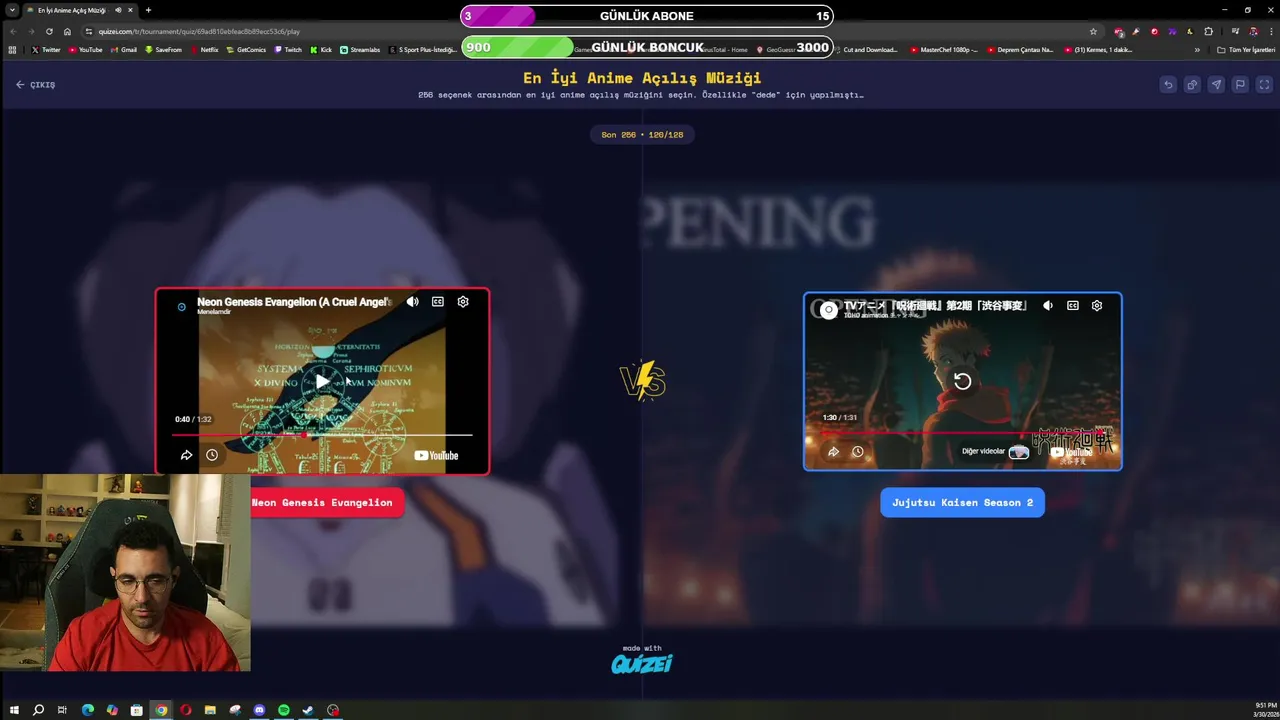The height and width of the screenshot is (720, 1280).
Task: Click share arrow on Jujutsu Kaisen video
Action: [833, 452]
